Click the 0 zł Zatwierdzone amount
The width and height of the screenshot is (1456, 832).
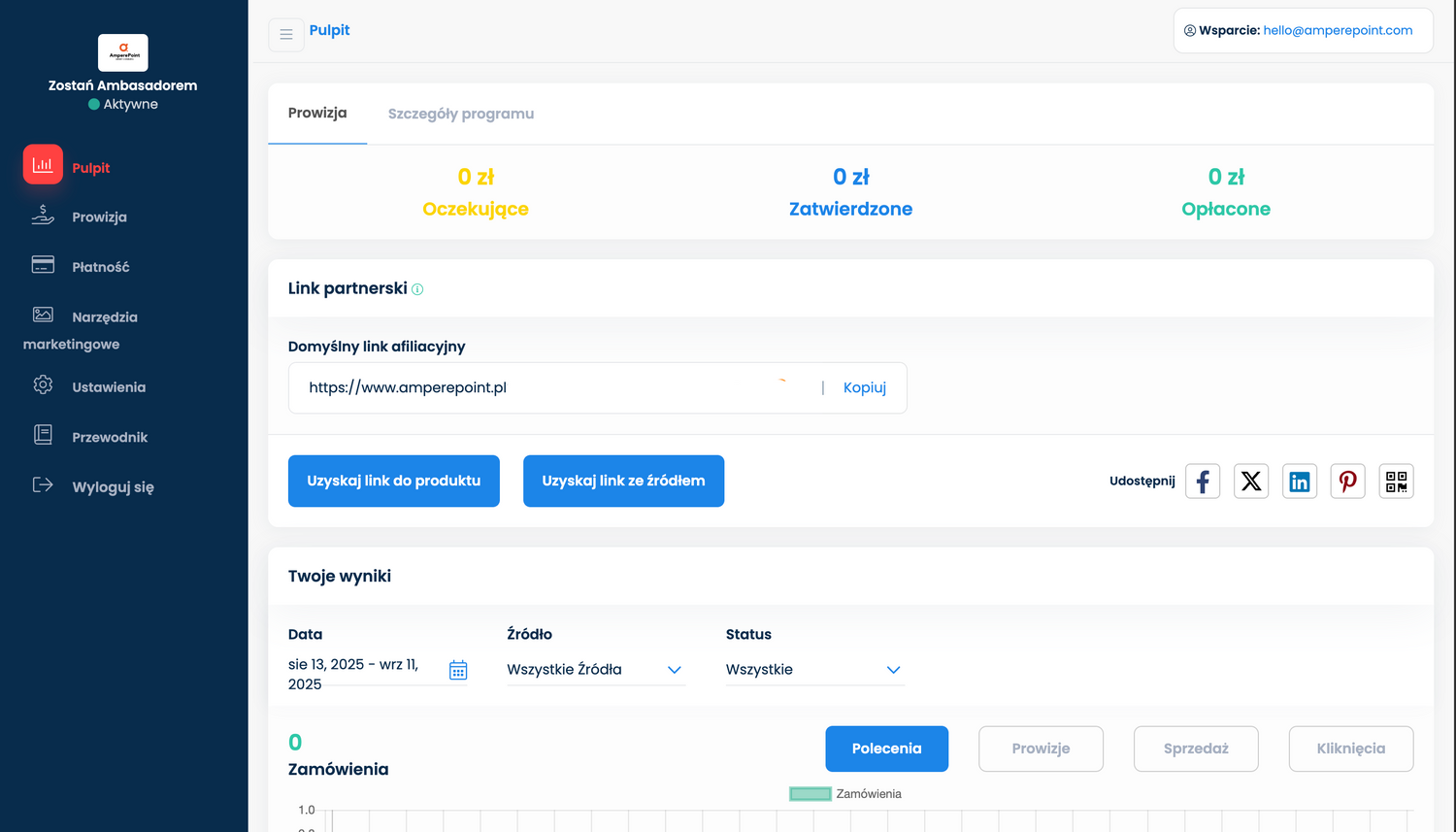pyautogui.click(x=851, y=177)
